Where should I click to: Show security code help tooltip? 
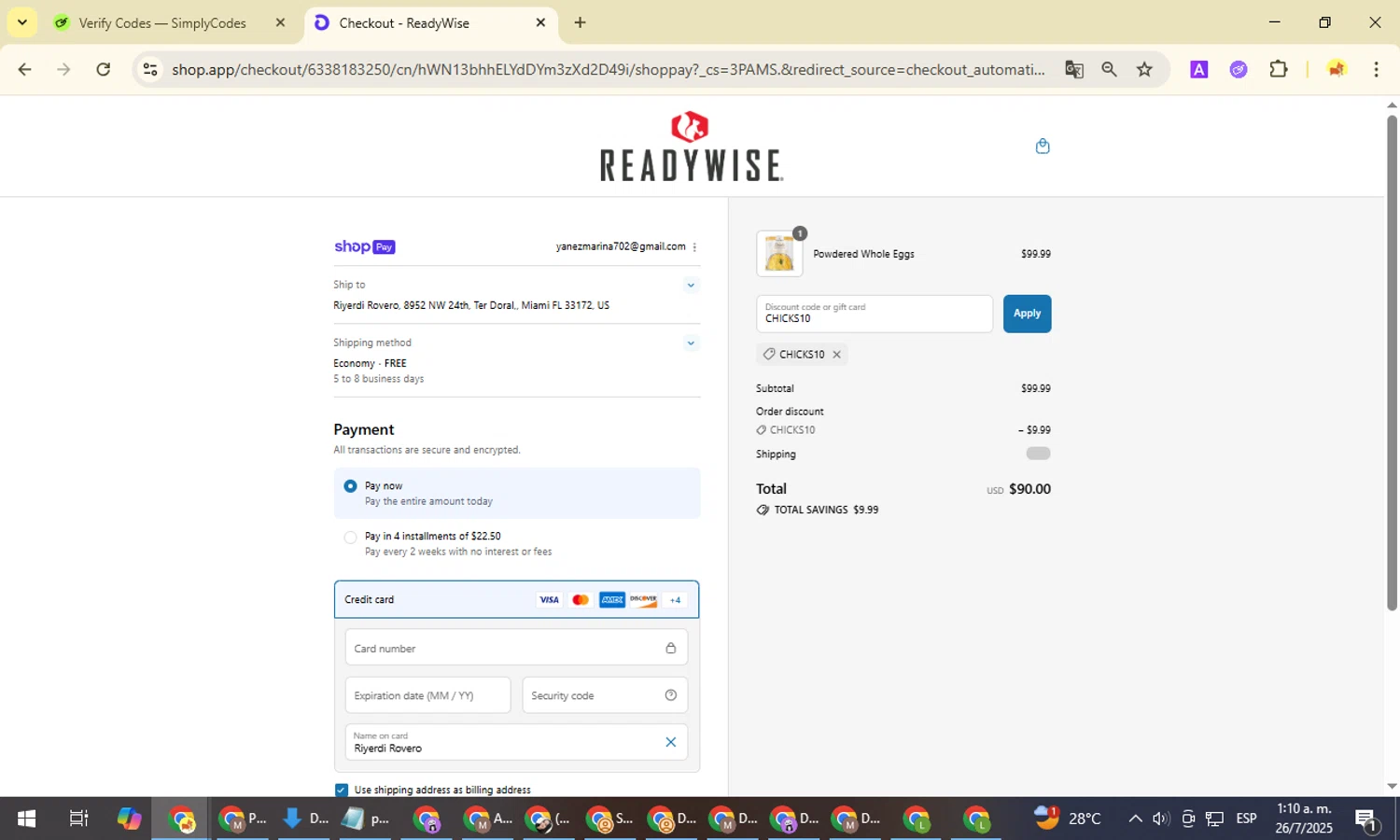click(x=670, y=695)
